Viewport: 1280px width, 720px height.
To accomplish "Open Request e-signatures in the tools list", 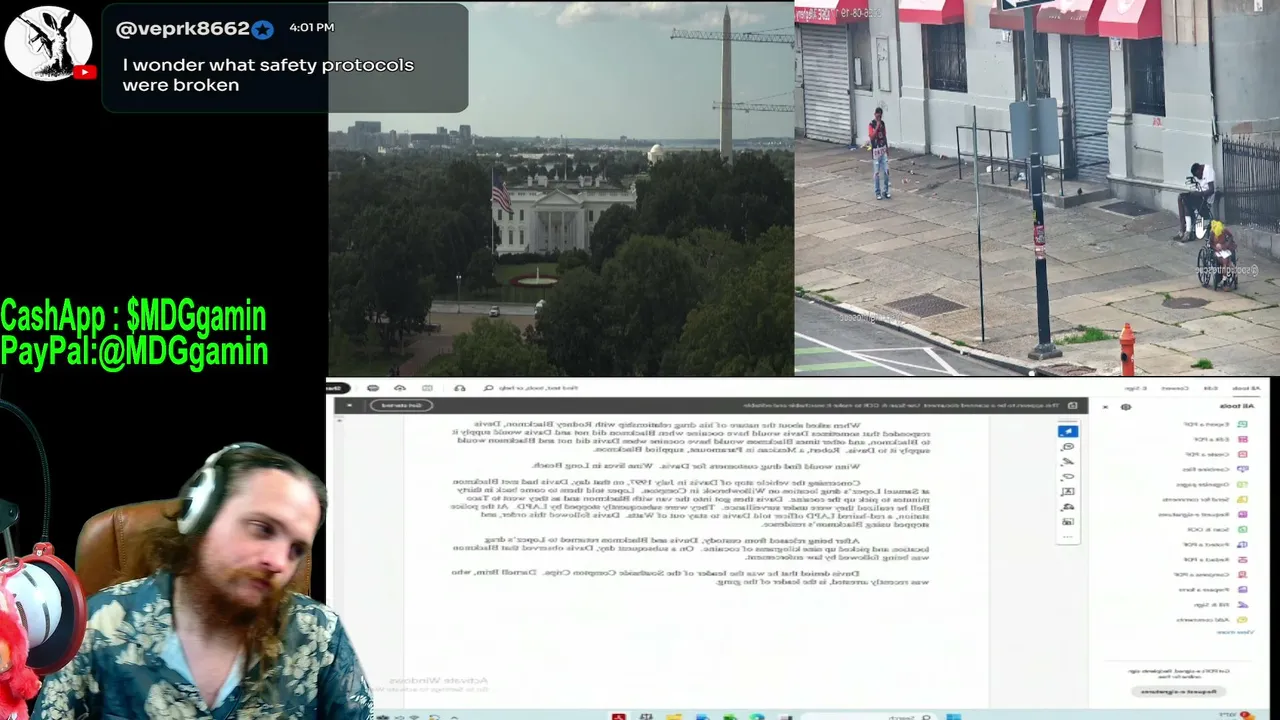I will click(x=1203, y=514).
